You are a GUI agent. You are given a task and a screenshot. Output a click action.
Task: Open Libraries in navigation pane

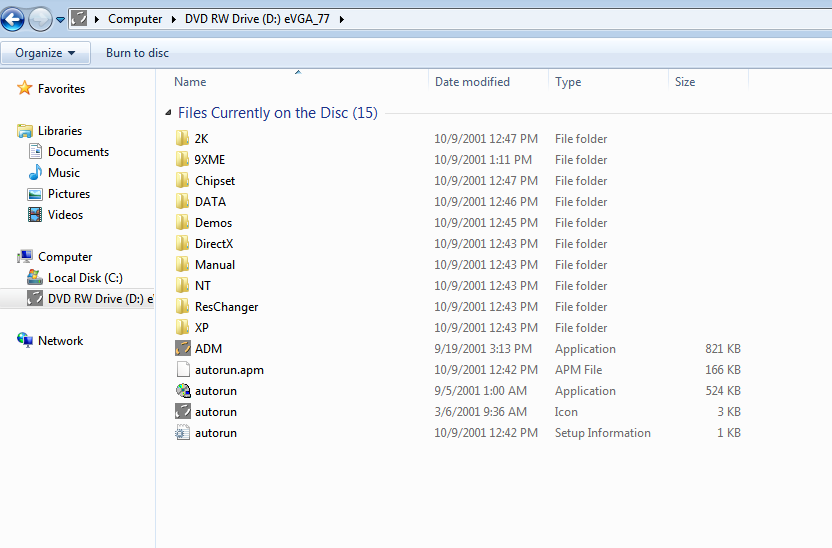60,131
